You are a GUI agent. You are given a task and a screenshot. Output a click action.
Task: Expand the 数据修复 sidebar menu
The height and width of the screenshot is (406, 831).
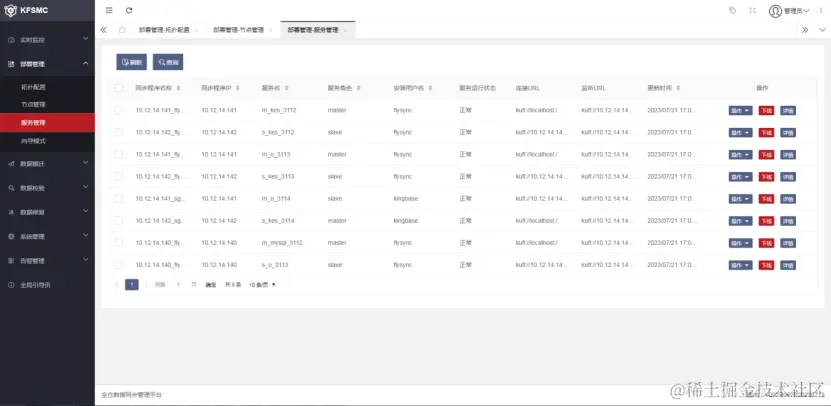[x=48, y=212]
